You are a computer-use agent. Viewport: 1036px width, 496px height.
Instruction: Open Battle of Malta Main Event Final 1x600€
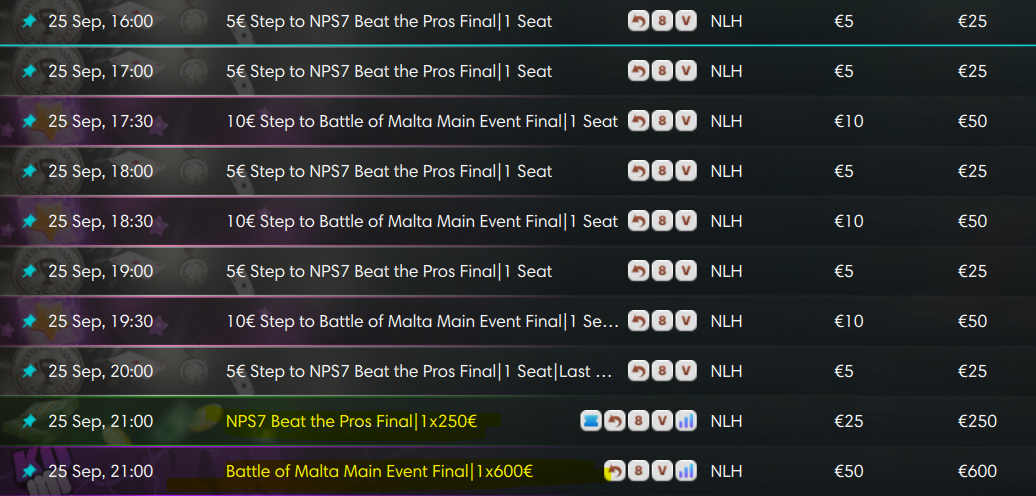coord(379,471)
